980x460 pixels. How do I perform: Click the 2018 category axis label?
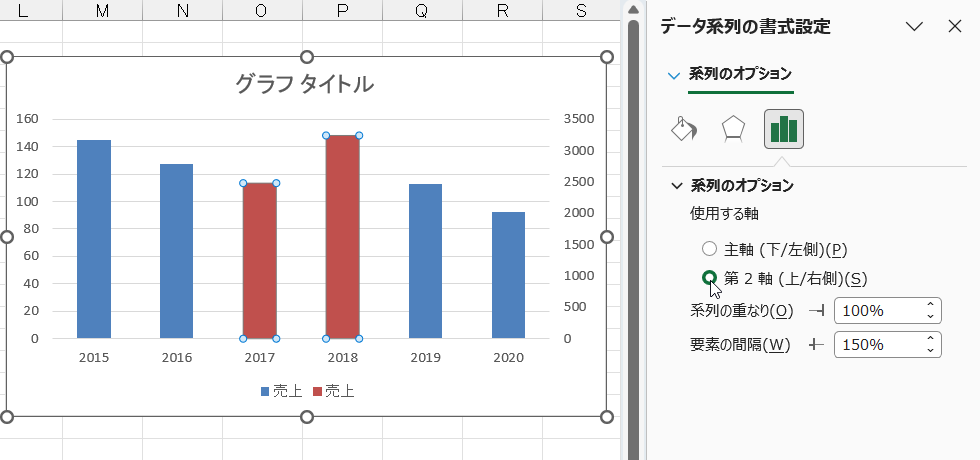[342, 358]
